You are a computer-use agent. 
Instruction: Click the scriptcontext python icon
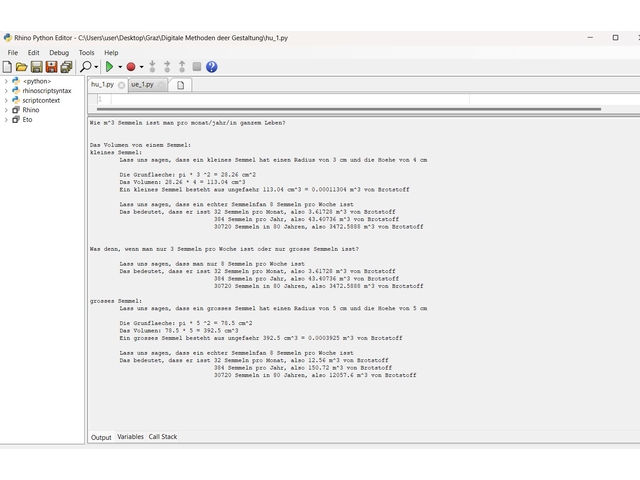16,100
